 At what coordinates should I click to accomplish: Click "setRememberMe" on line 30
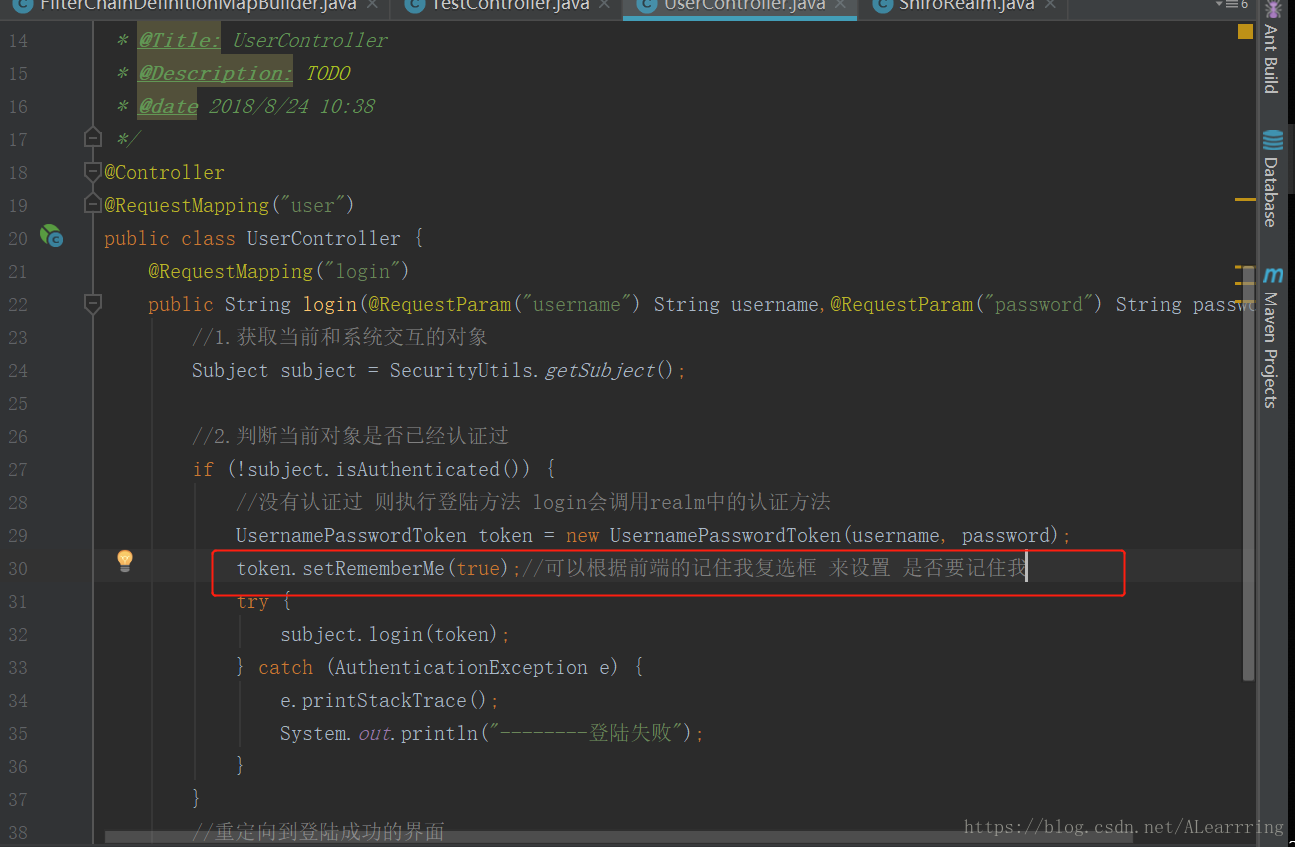click(x=373, y=568)
